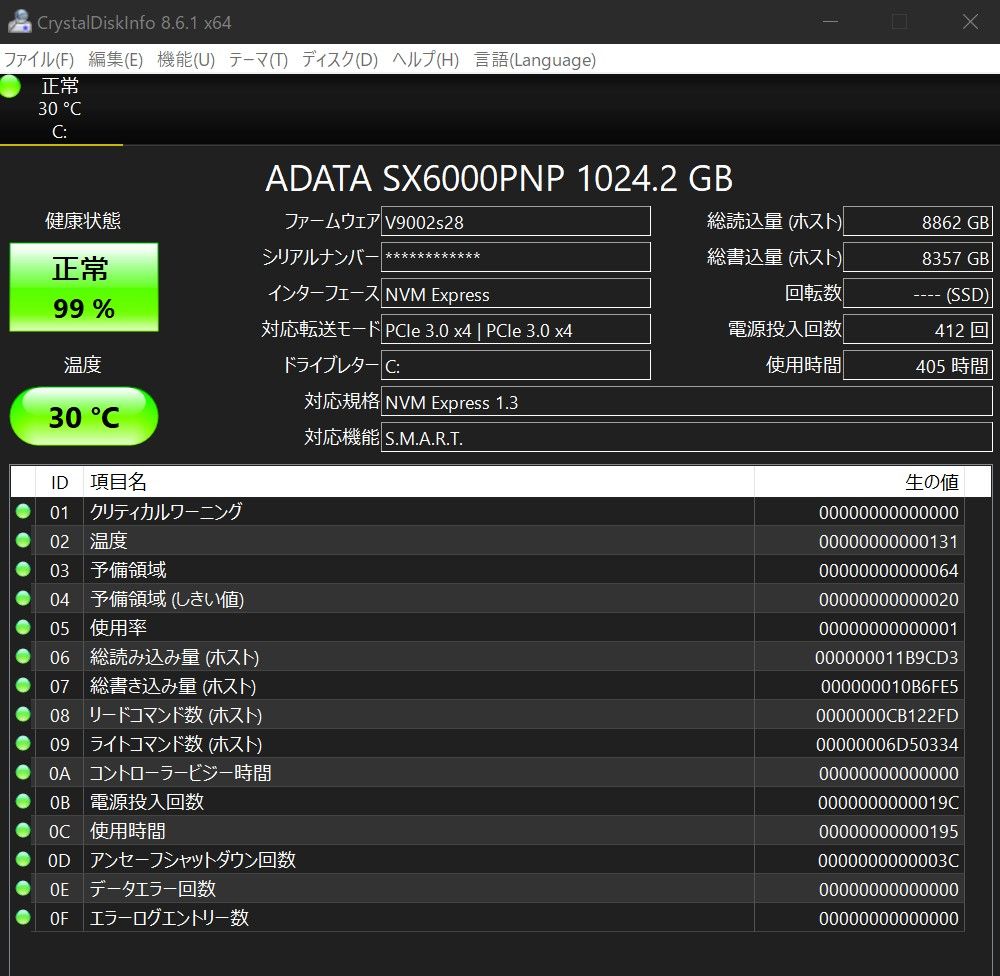Click the CrystalDiskInfo app icon in title bar

coord(18,21)
